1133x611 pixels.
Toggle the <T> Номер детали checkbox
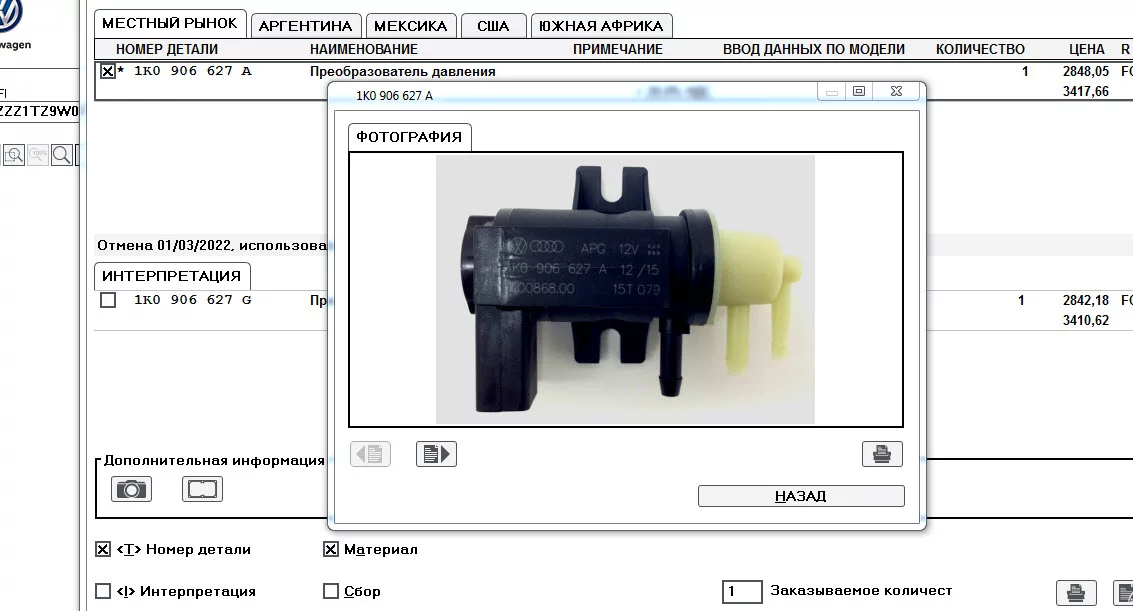(x=103, y=549)
